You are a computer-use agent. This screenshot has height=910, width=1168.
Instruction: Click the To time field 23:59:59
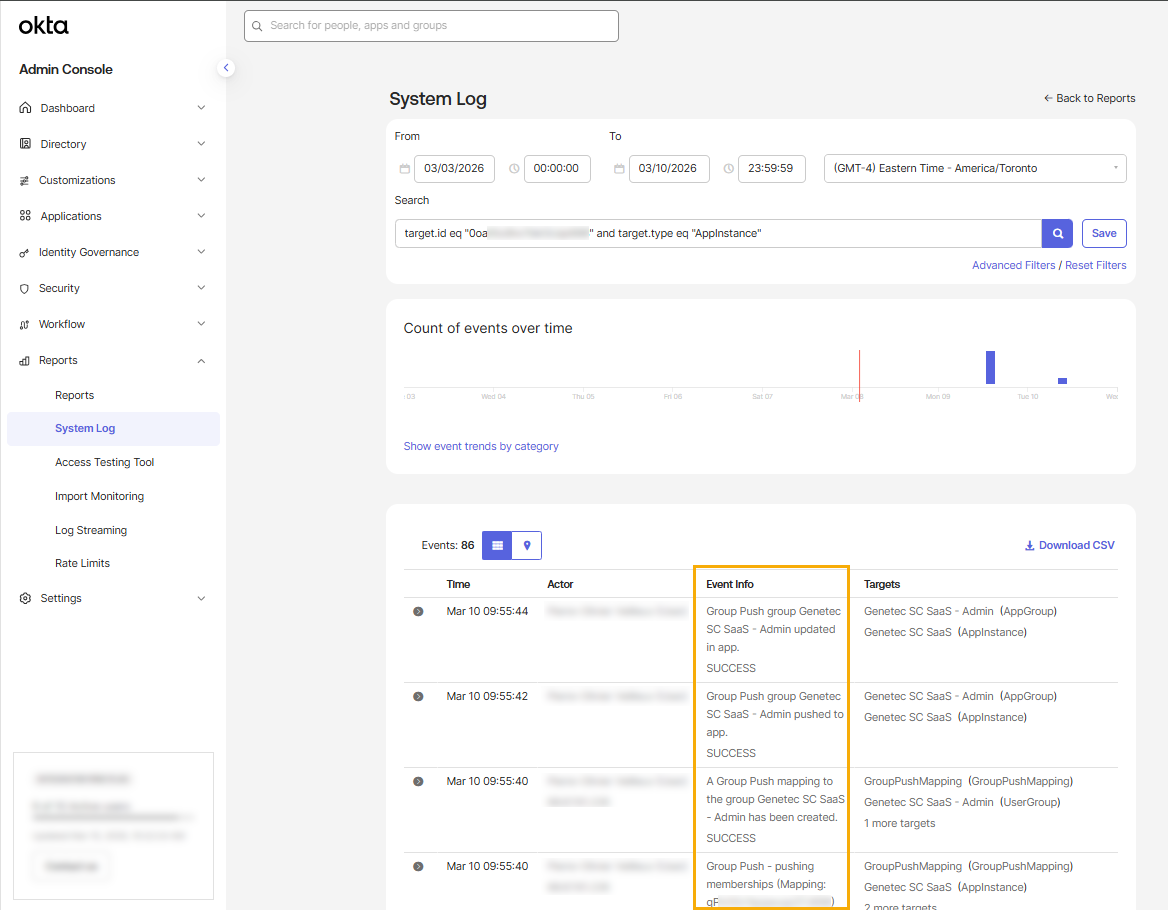(771, 168)
